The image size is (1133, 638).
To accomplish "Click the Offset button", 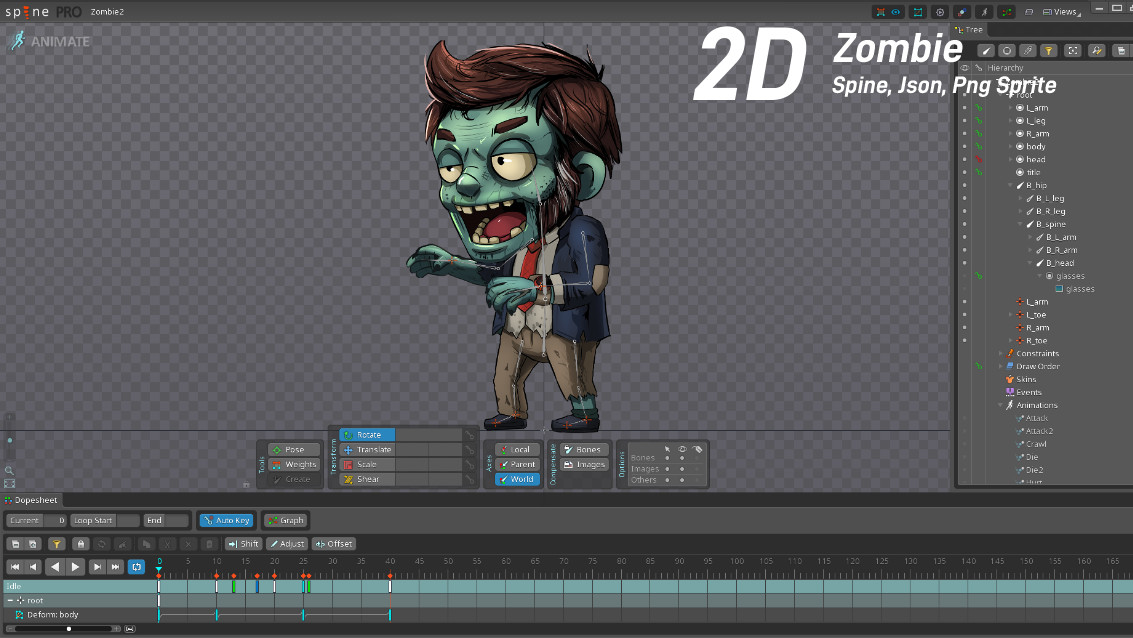I will point(333,543).
